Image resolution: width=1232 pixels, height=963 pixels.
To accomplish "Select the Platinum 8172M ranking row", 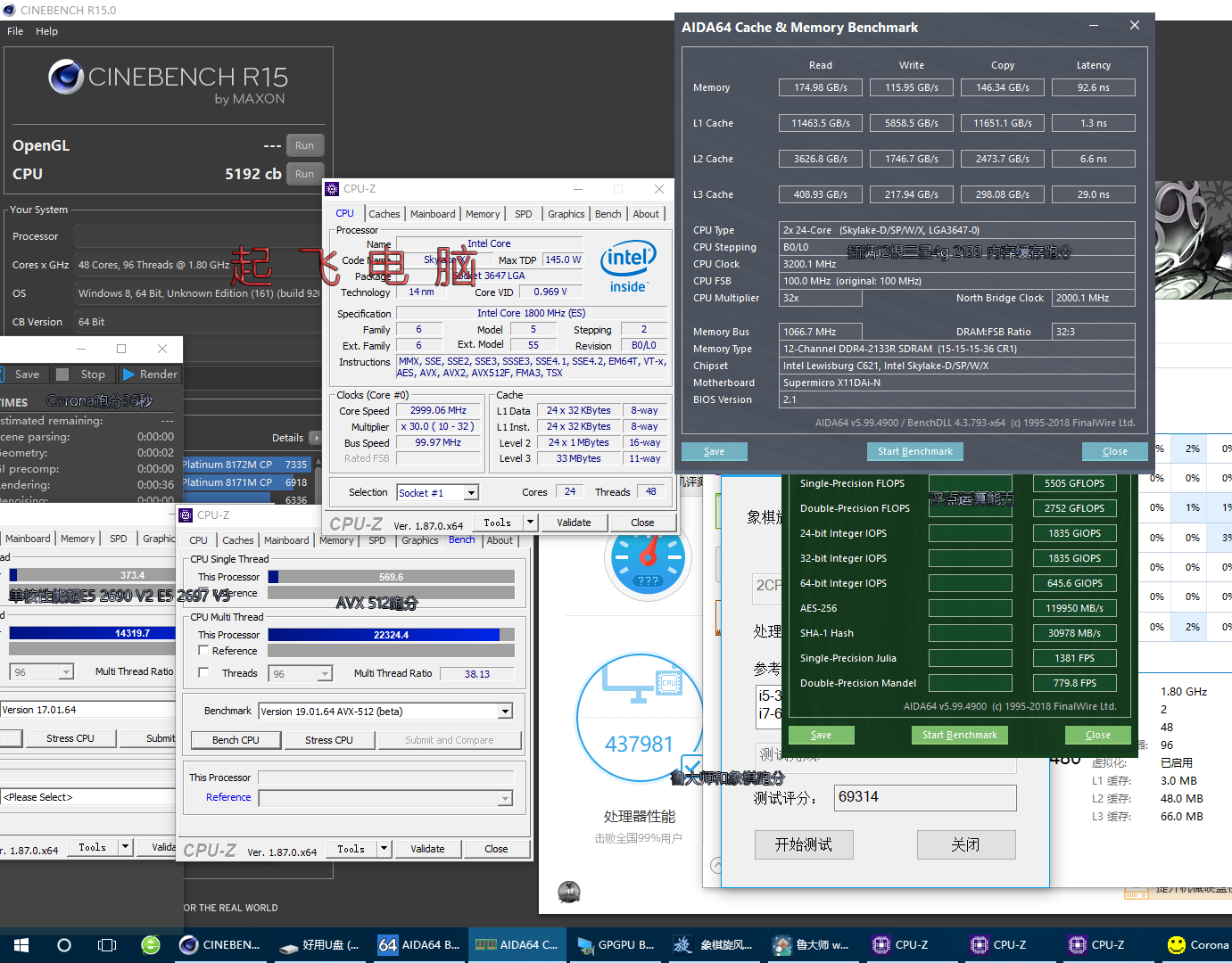I will pyautogui.click(x=245, y=465).
